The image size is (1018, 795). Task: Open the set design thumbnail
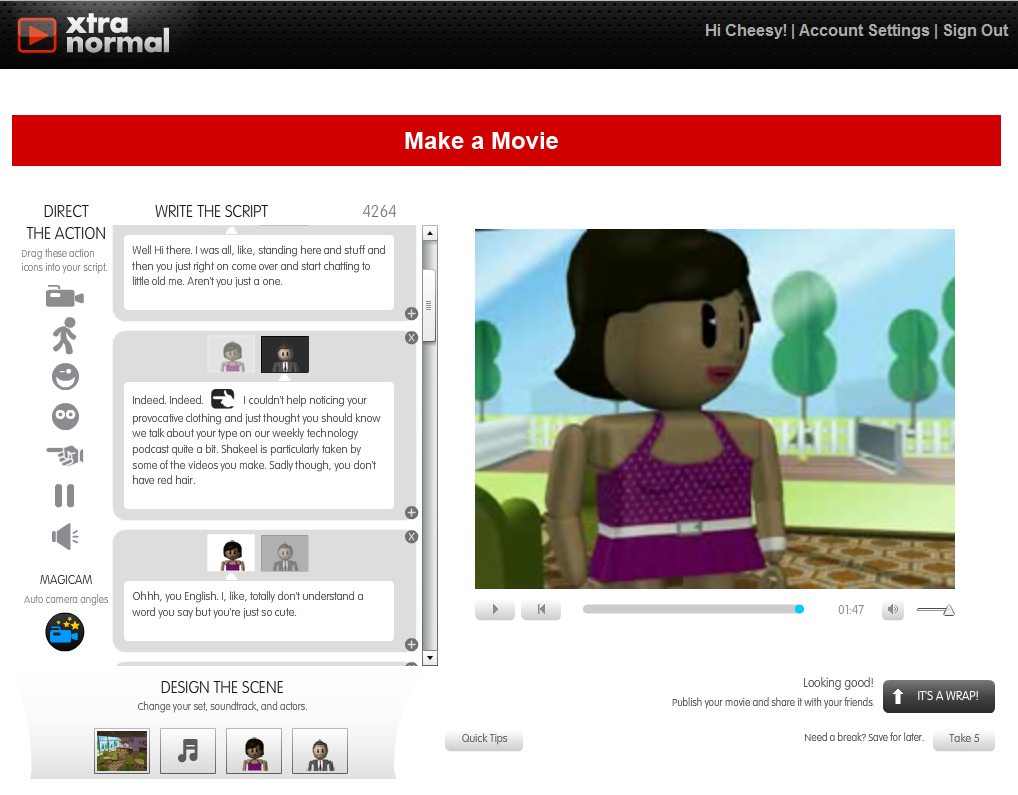pyautogui.click(x=121, y=751)
